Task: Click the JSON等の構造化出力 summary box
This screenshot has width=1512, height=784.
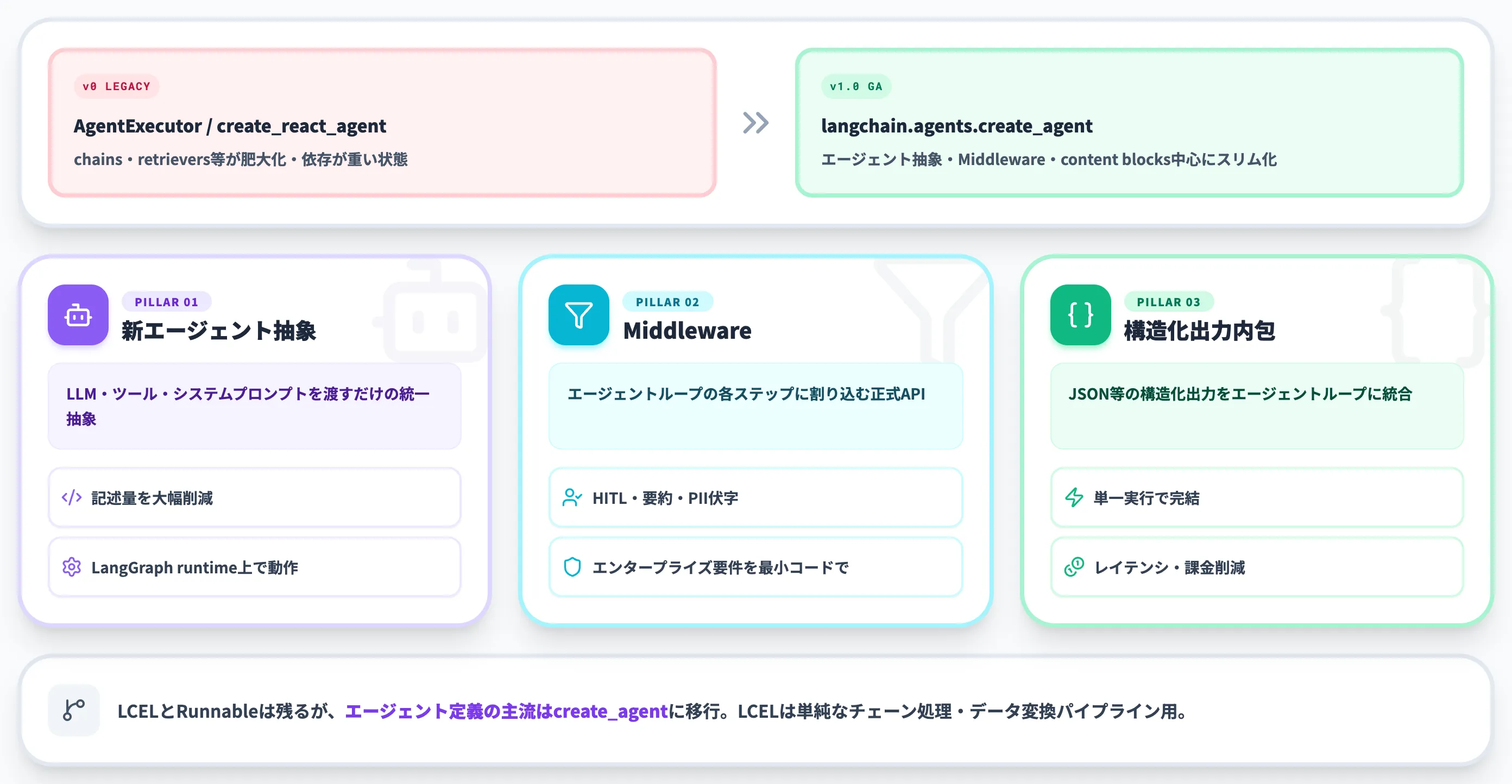Action: 1257,406
